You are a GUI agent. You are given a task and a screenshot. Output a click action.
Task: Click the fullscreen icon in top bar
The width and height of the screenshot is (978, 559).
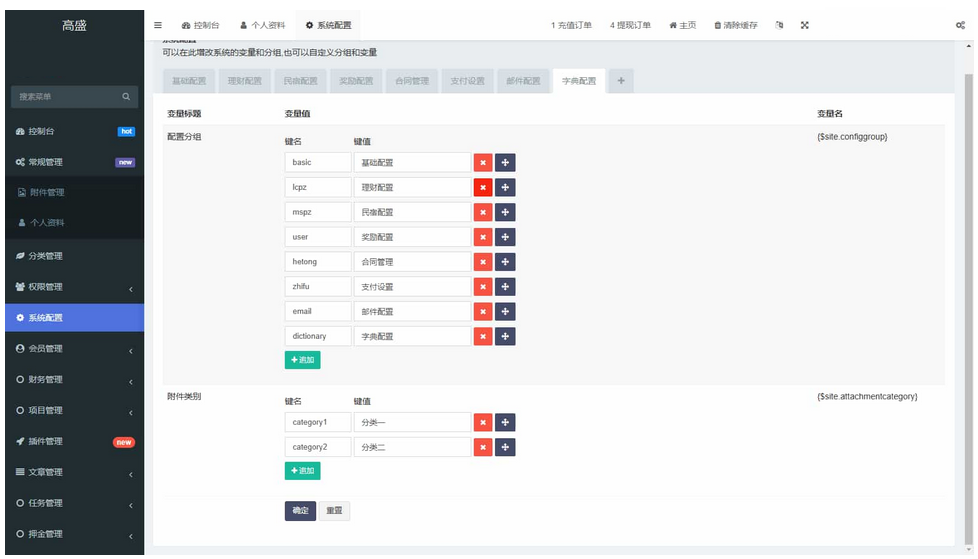pos(804,25)
